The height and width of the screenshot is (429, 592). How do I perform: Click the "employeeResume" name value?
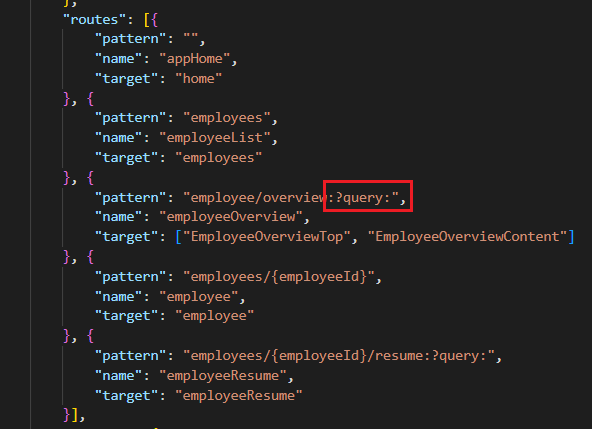tap(223, 376)
